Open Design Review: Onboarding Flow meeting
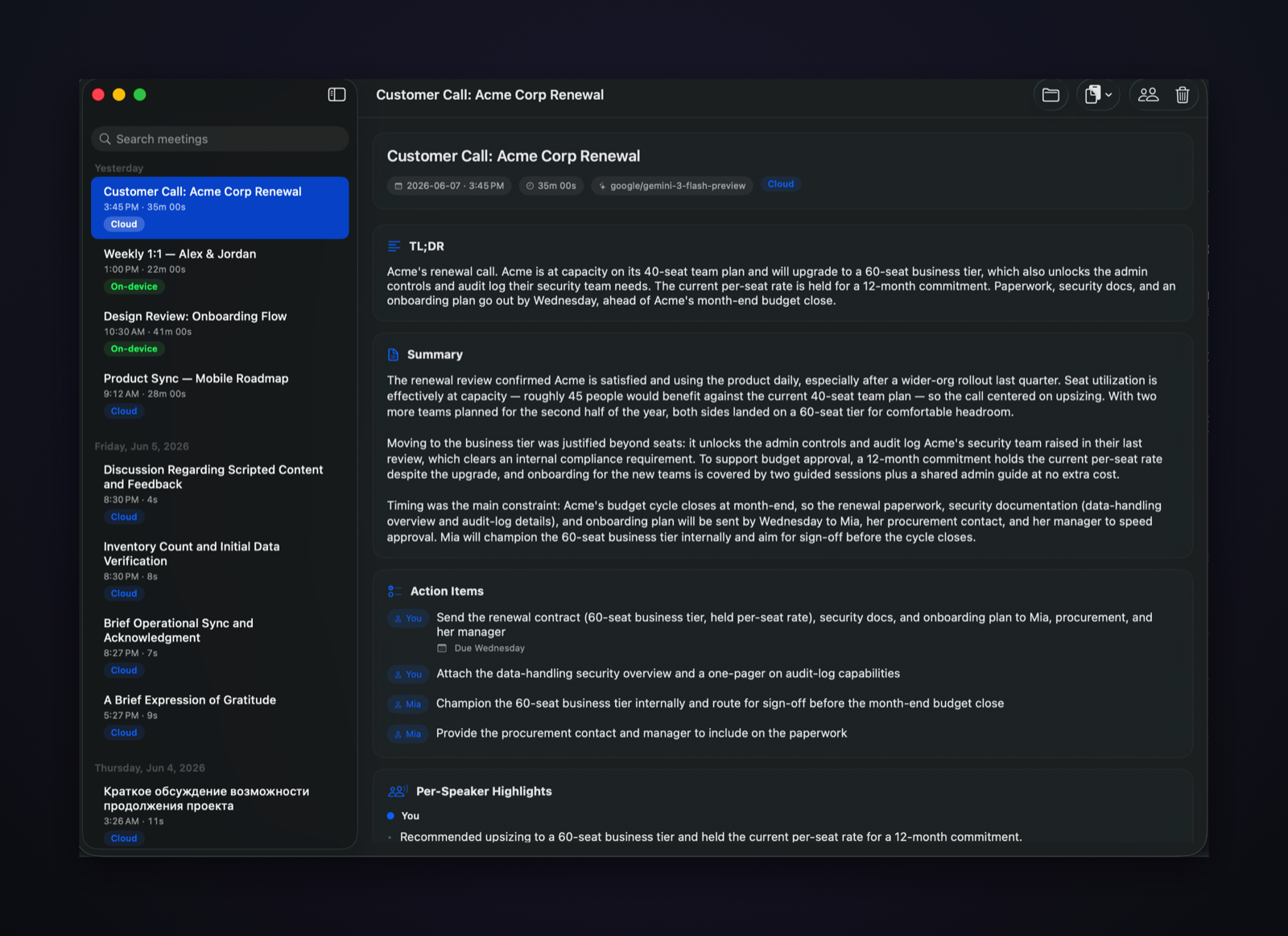Viewport: 1288px width, 936px height. [x=220, y=332]
